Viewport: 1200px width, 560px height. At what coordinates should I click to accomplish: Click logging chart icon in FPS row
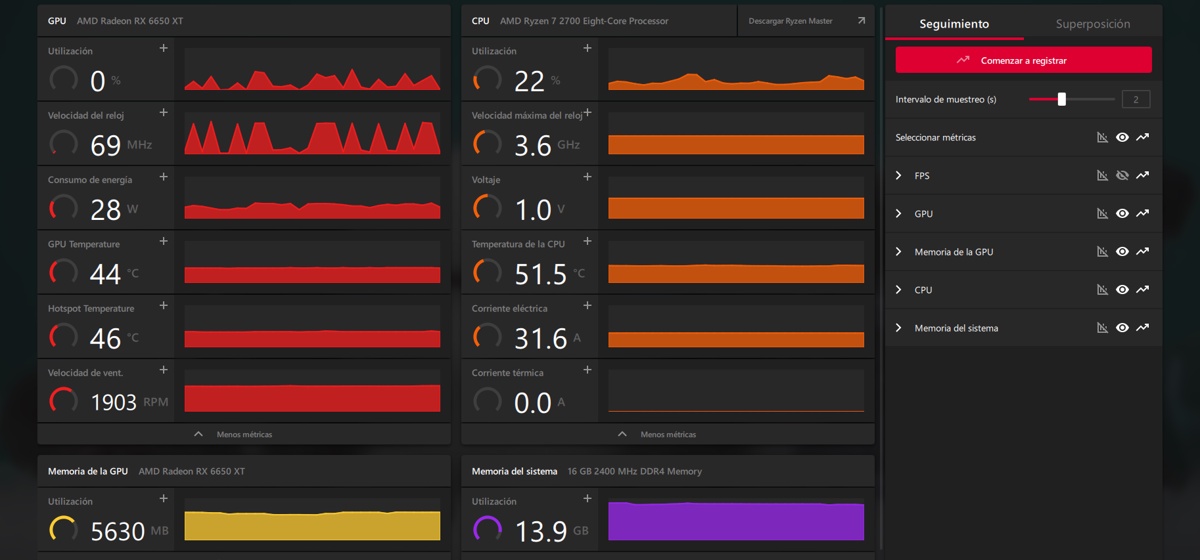[1103, 175]
